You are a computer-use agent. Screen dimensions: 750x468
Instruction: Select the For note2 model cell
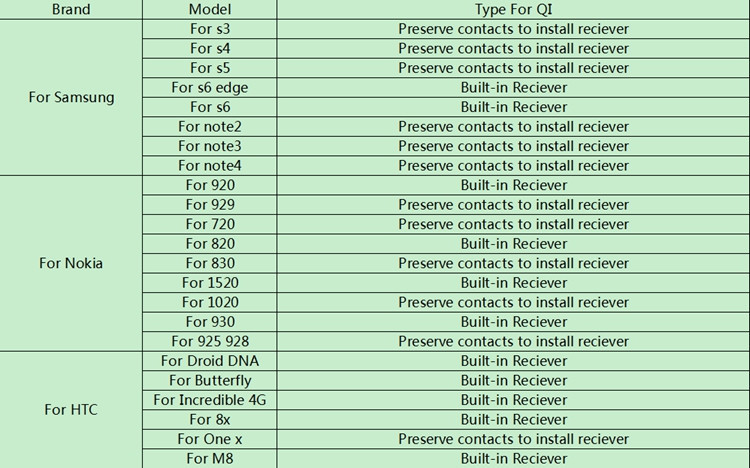(x=210, y=126)
